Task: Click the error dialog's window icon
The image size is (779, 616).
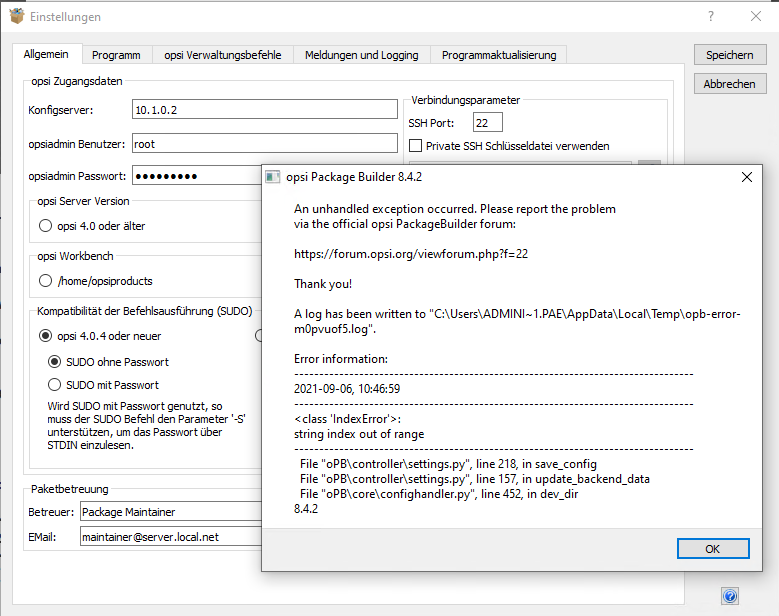Action: tap(273, 177)
